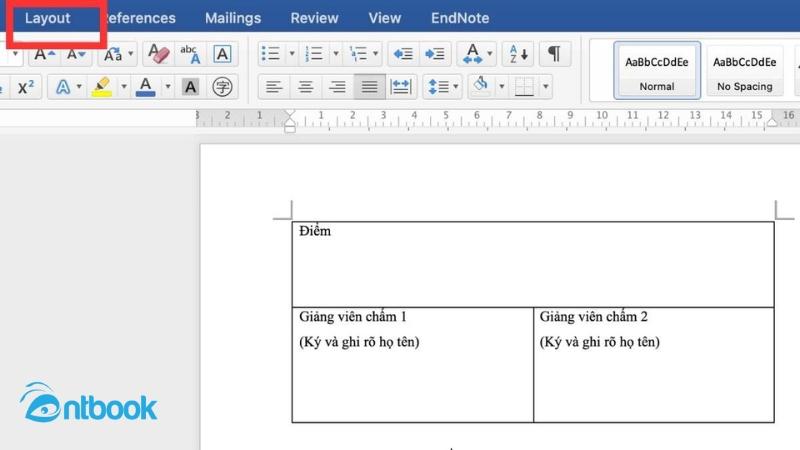800x450 pixels.
Task: Open the Mailings tab
Action: pyautogui.click(x=233, y=18)
